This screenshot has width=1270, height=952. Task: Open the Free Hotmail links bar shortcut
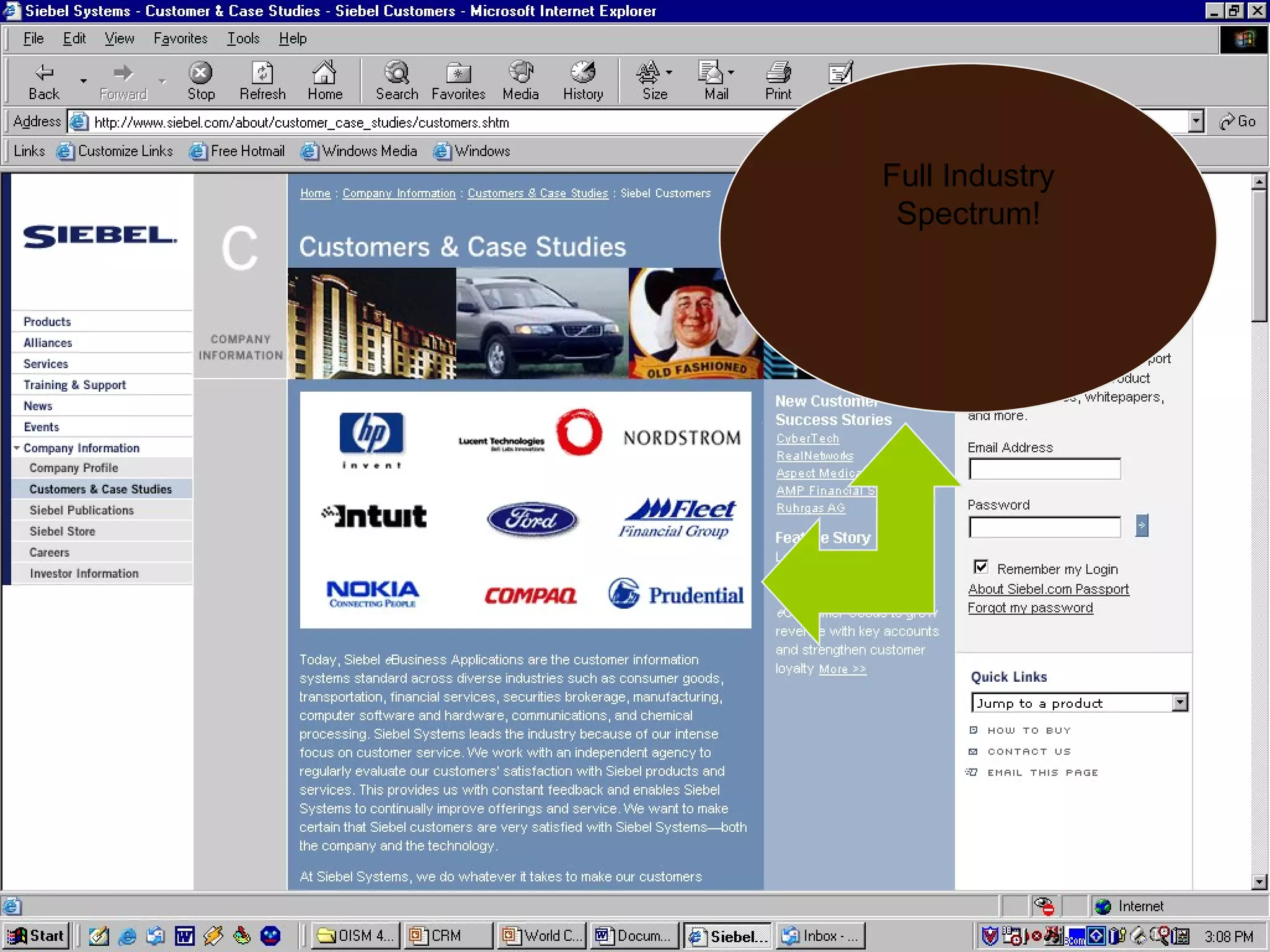pyautogui.click(x=237, y=151)
